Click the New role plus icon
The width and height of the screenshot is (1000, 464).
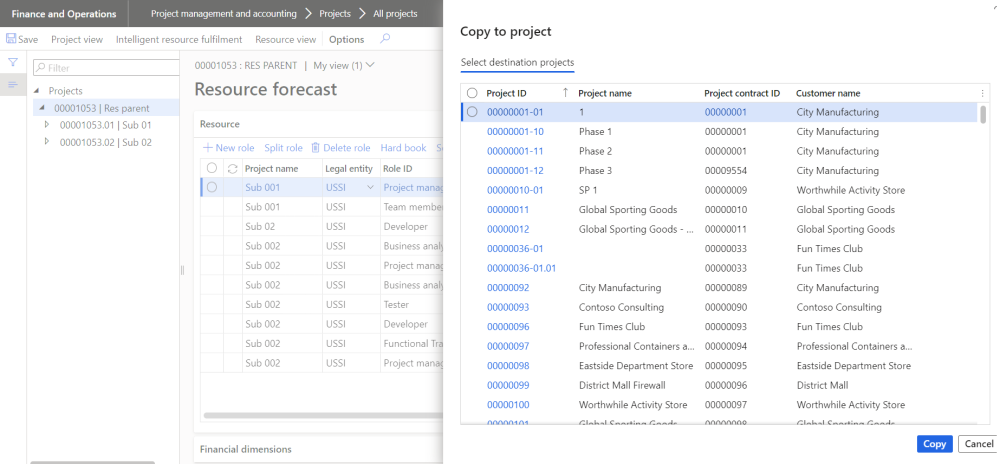point(207,148)
